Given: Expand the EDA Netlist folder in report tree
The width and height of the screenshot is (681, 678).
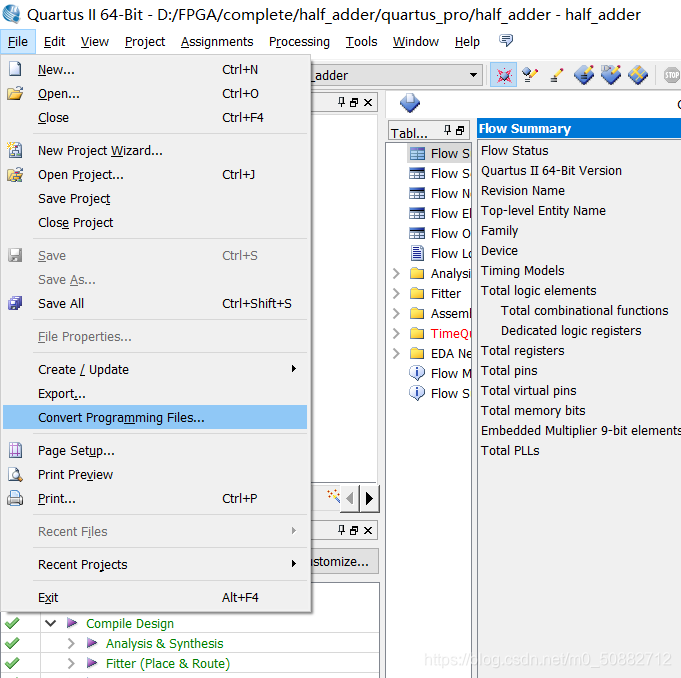Looking at the screenshot, I should (x=396, y=353).
